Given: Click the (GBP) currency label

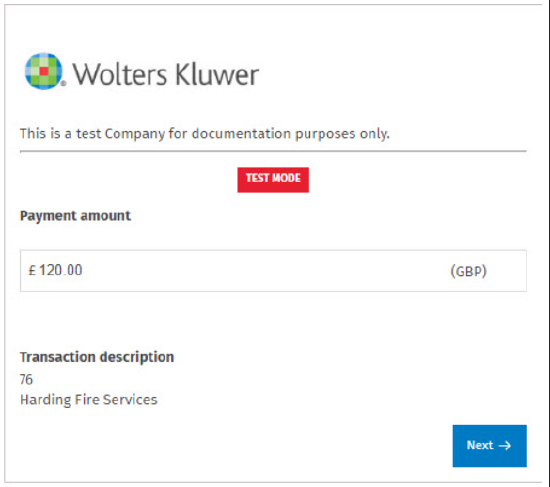Looking at the screenshot, I should point(468,271).
